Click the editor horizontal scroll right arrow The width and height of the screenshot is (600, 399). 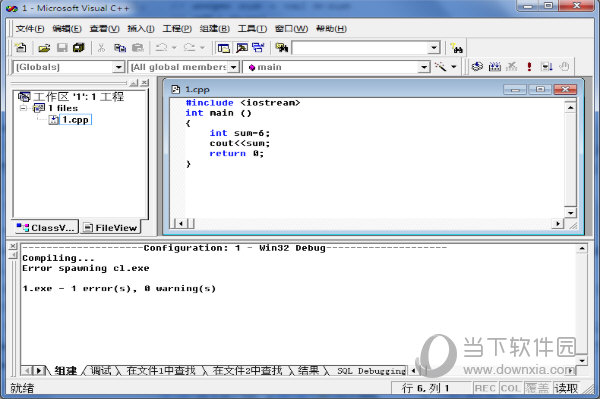(x=558, y=223)
